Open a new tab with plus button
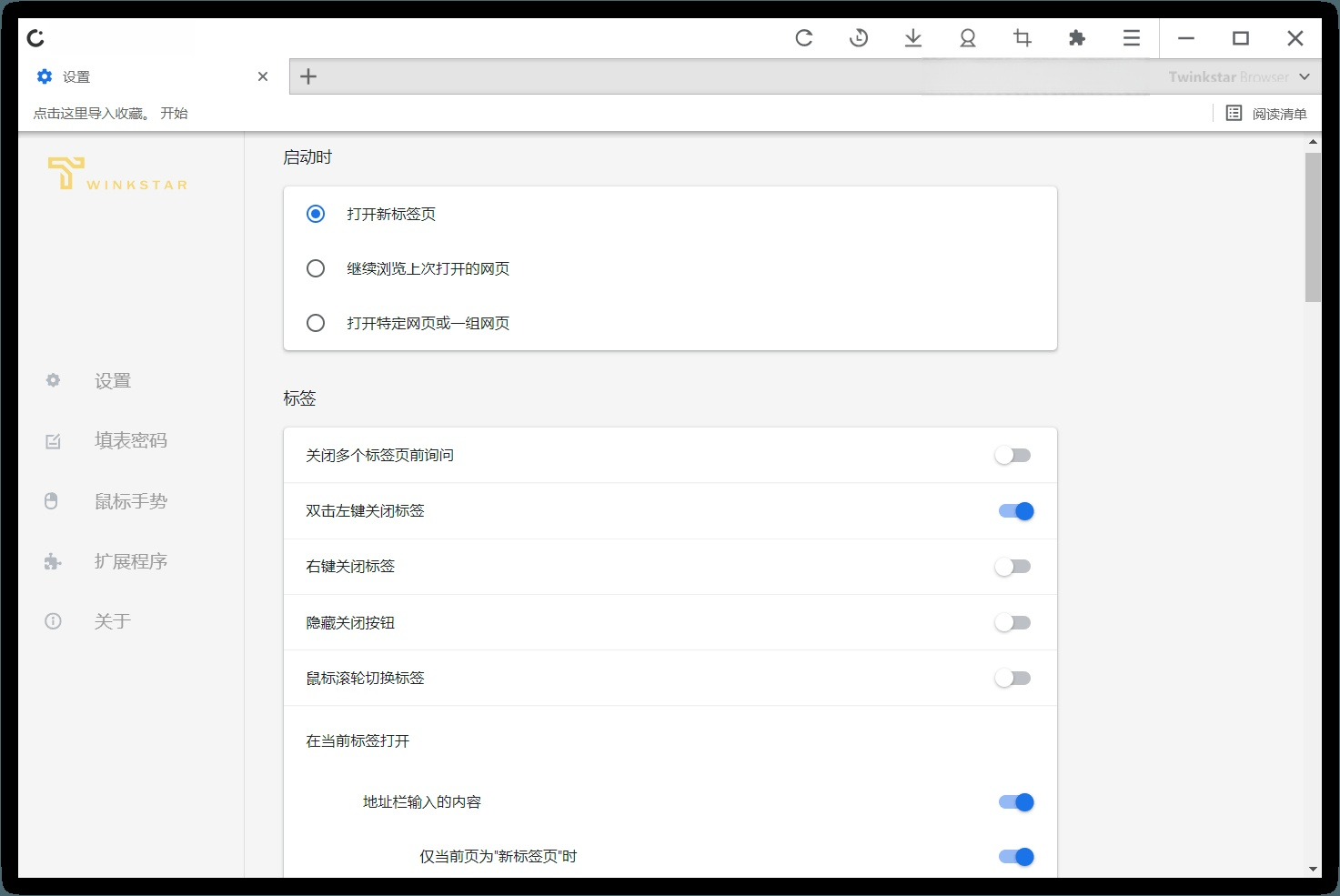This screenshot has height=896, width=1340. pos(308,76)
